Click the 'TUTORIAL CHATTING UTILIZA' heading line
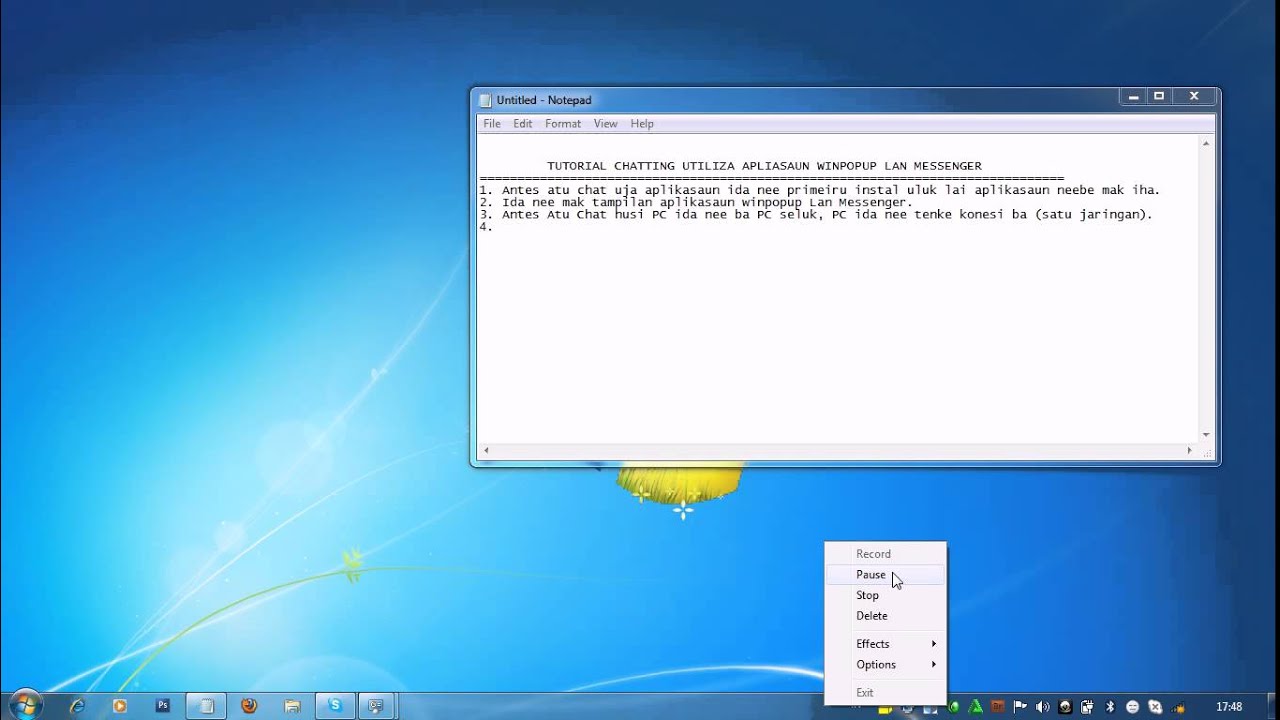The image size is (1280, 720). (x=764, y=166)
